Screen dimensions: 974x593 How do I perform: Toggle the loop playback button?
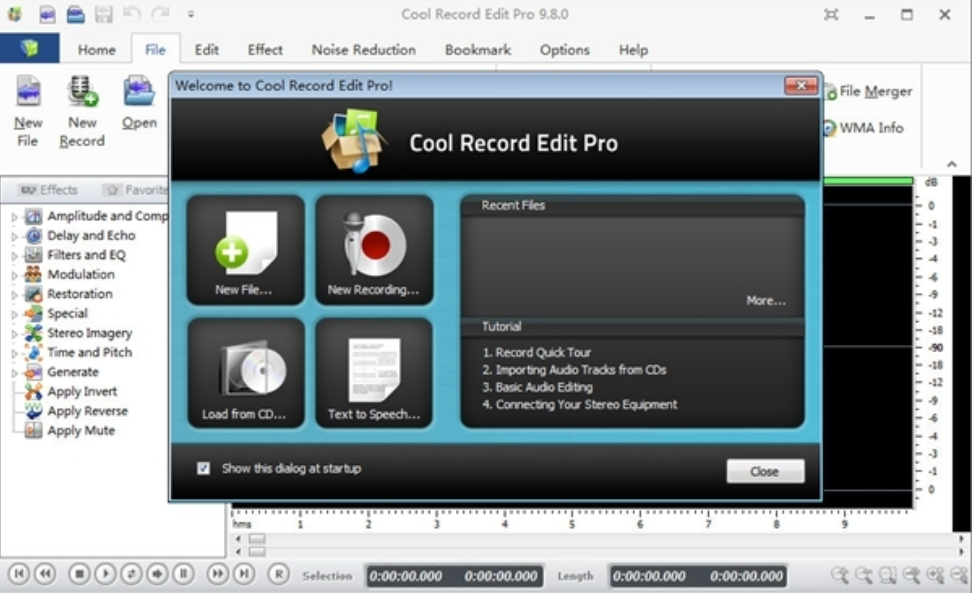131,574
